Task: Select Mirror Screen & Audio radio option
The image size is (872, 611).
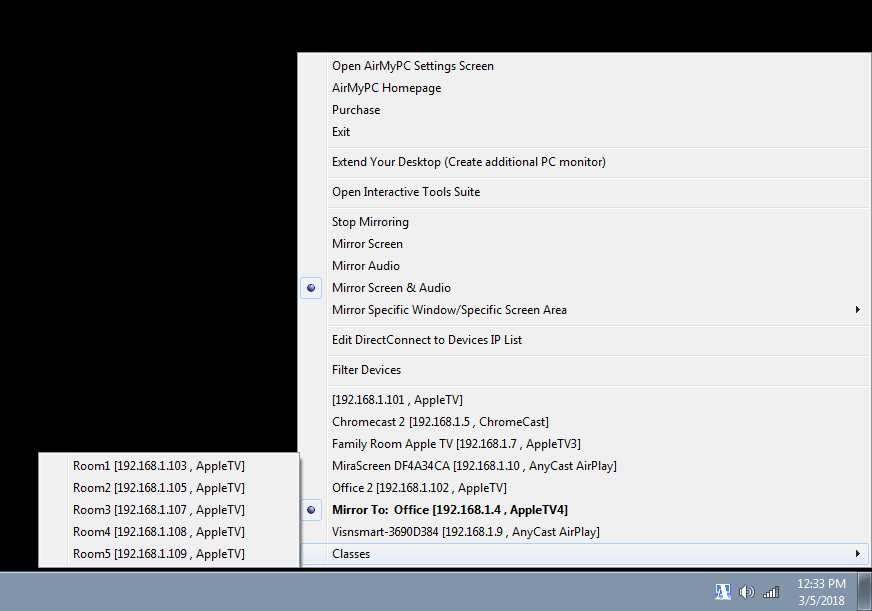Action: [x=391, y=288]
